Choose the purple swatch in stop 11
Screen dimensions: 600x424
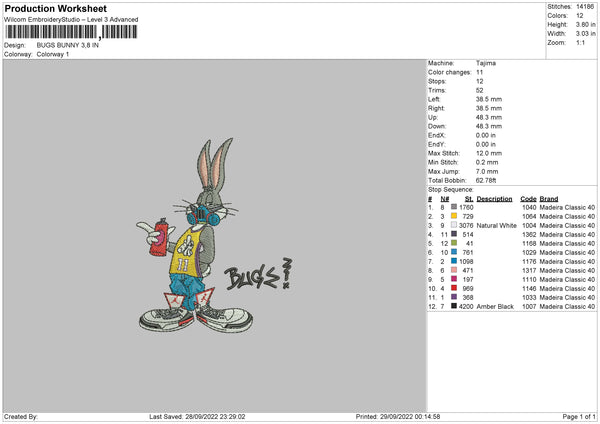(455, 297)
